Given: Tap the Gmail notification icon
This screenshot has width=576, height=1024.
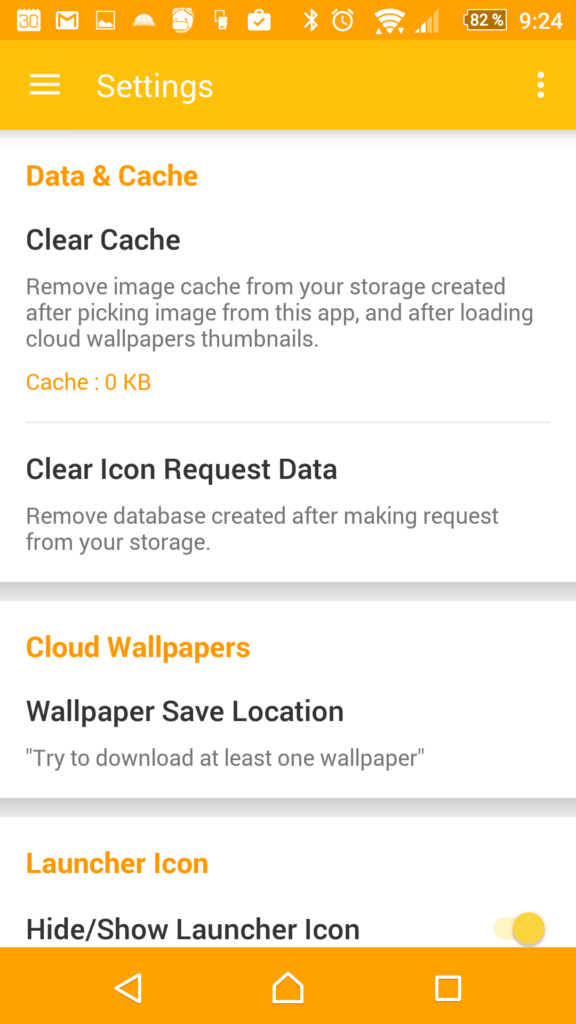Looking at the screenshot, I should (67, 21).
